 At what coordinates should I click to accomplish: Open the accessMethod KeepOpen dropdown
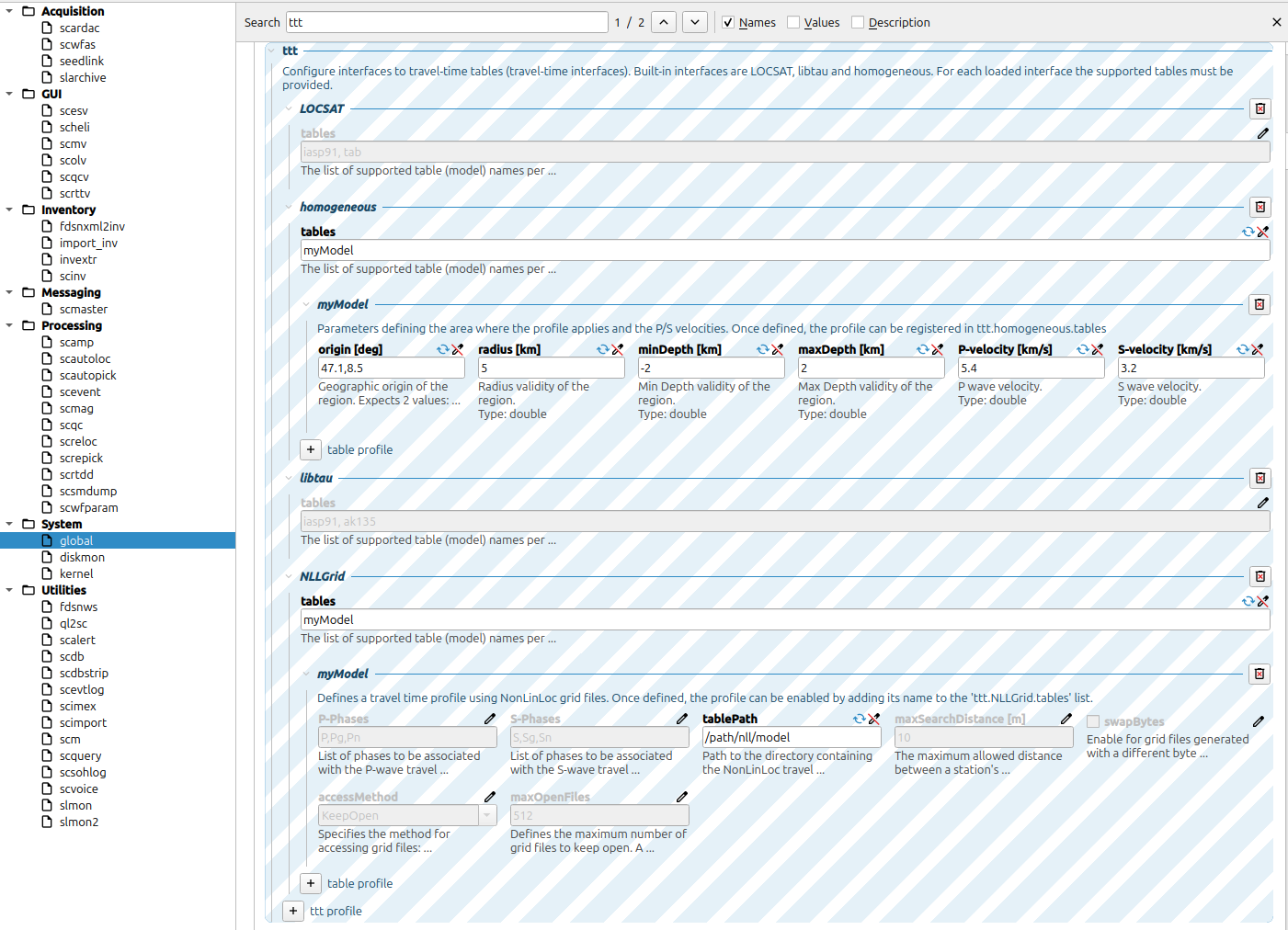point(487,815)
